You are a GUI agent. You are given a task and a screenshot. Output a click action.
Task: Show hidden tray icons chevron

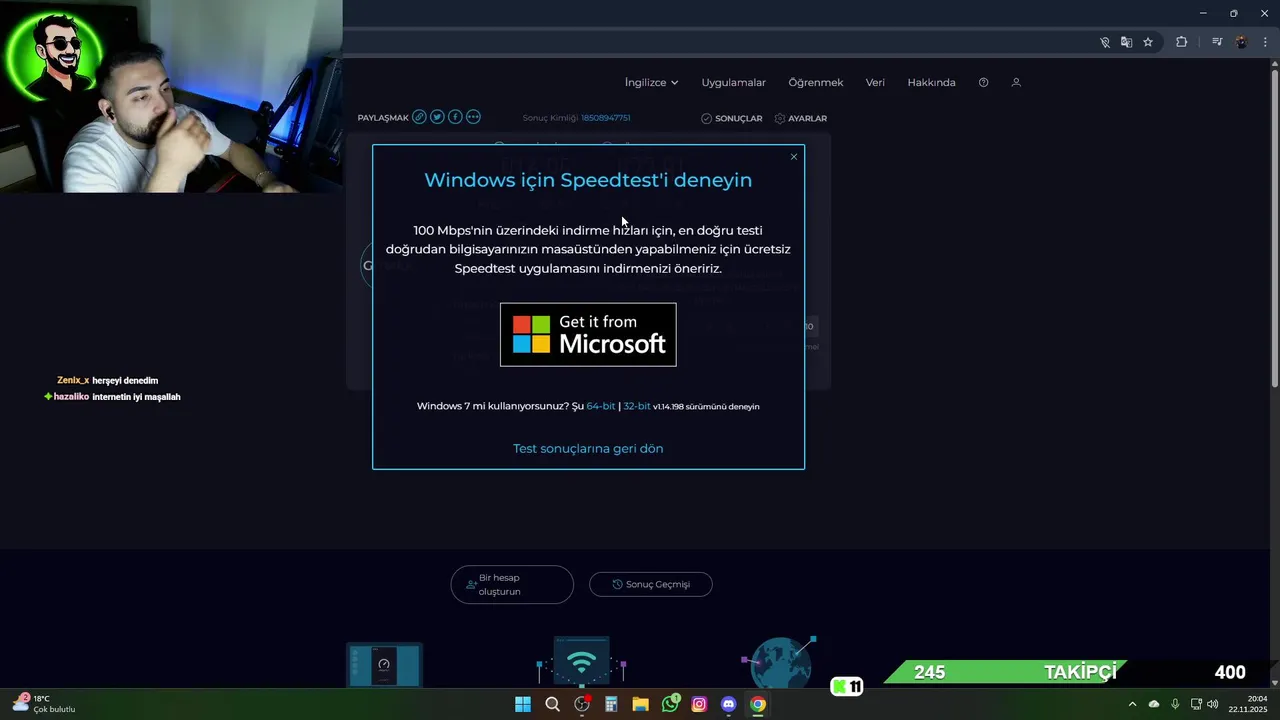1132,704
